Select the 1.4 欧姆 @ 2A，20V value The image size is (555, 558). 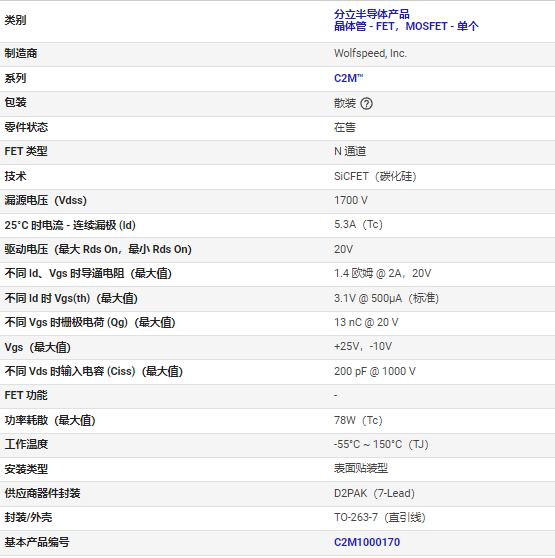coord(382,273)
